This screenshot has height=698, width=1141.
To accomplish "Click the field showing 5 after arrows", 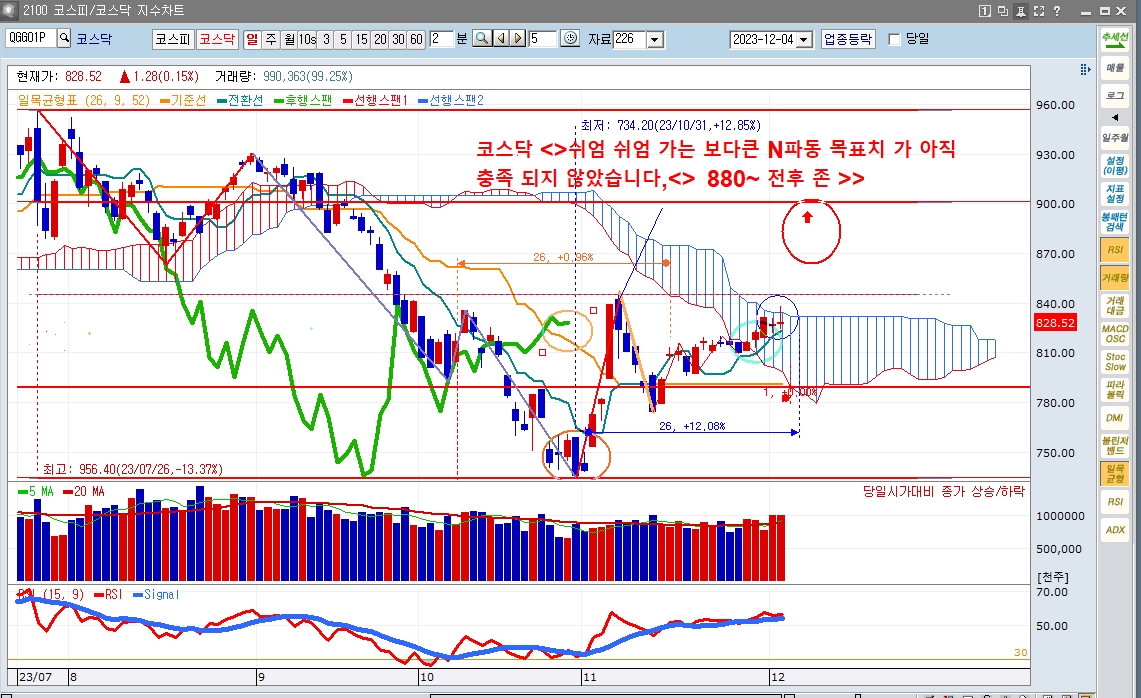I will tap(543, 39).
